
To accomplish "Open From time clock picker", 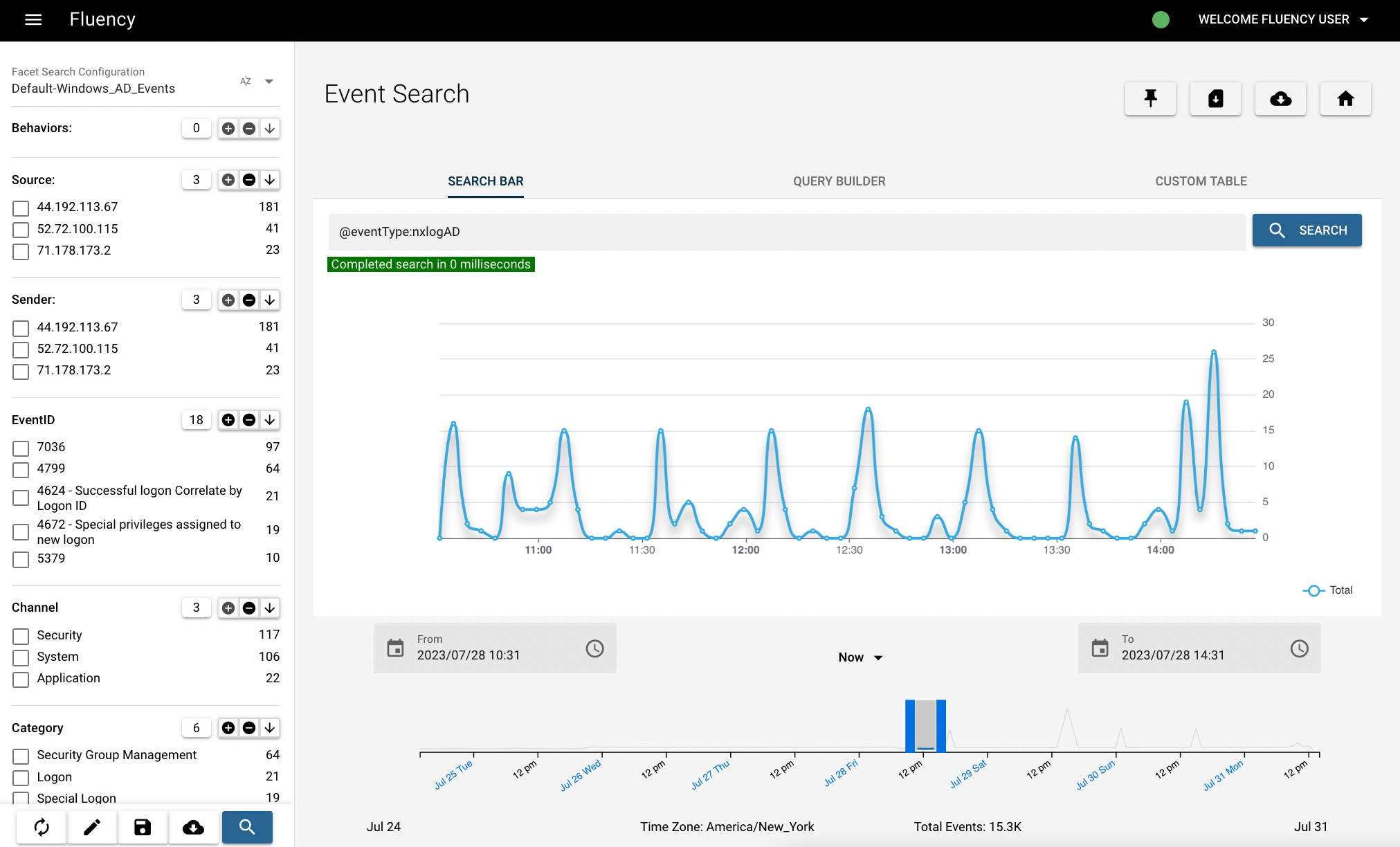I will click(594, 648).
